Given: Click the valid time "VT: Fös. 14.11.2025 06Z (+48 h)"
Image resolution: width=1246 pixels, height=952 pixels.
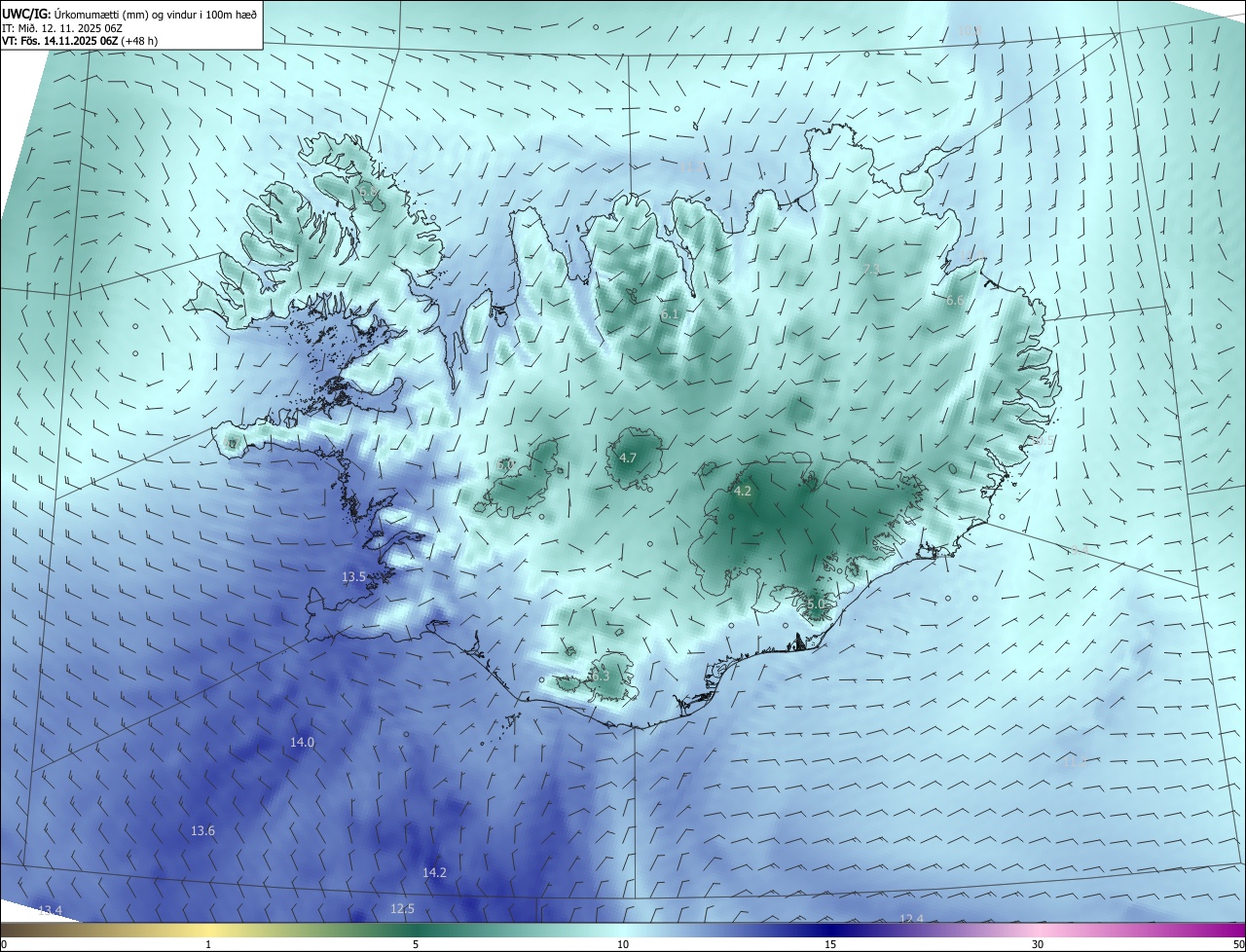Looking at the screenshot, I should point(80,41).
